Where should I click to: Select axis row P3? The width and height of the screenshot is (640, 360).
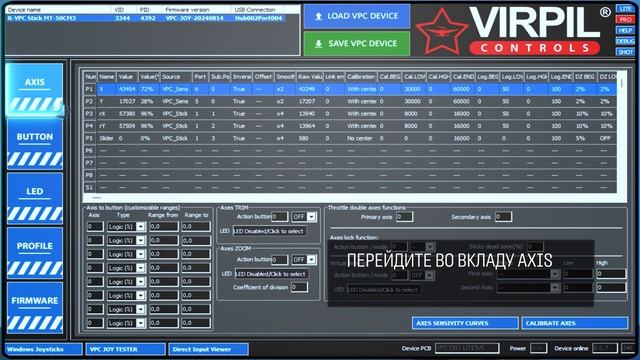coord(350,113)
